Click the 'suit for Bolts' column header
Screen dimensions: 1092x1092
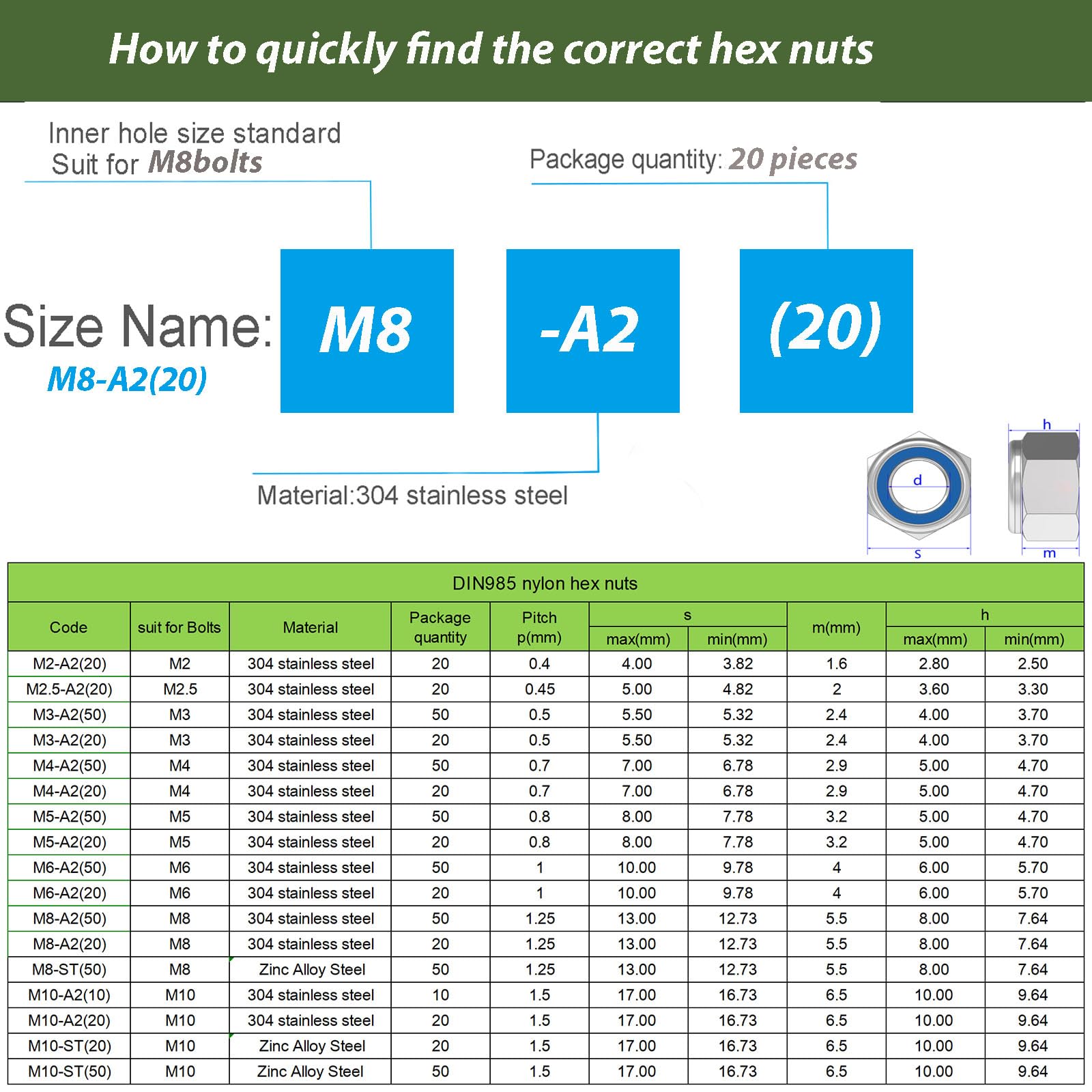pos(179,627)
